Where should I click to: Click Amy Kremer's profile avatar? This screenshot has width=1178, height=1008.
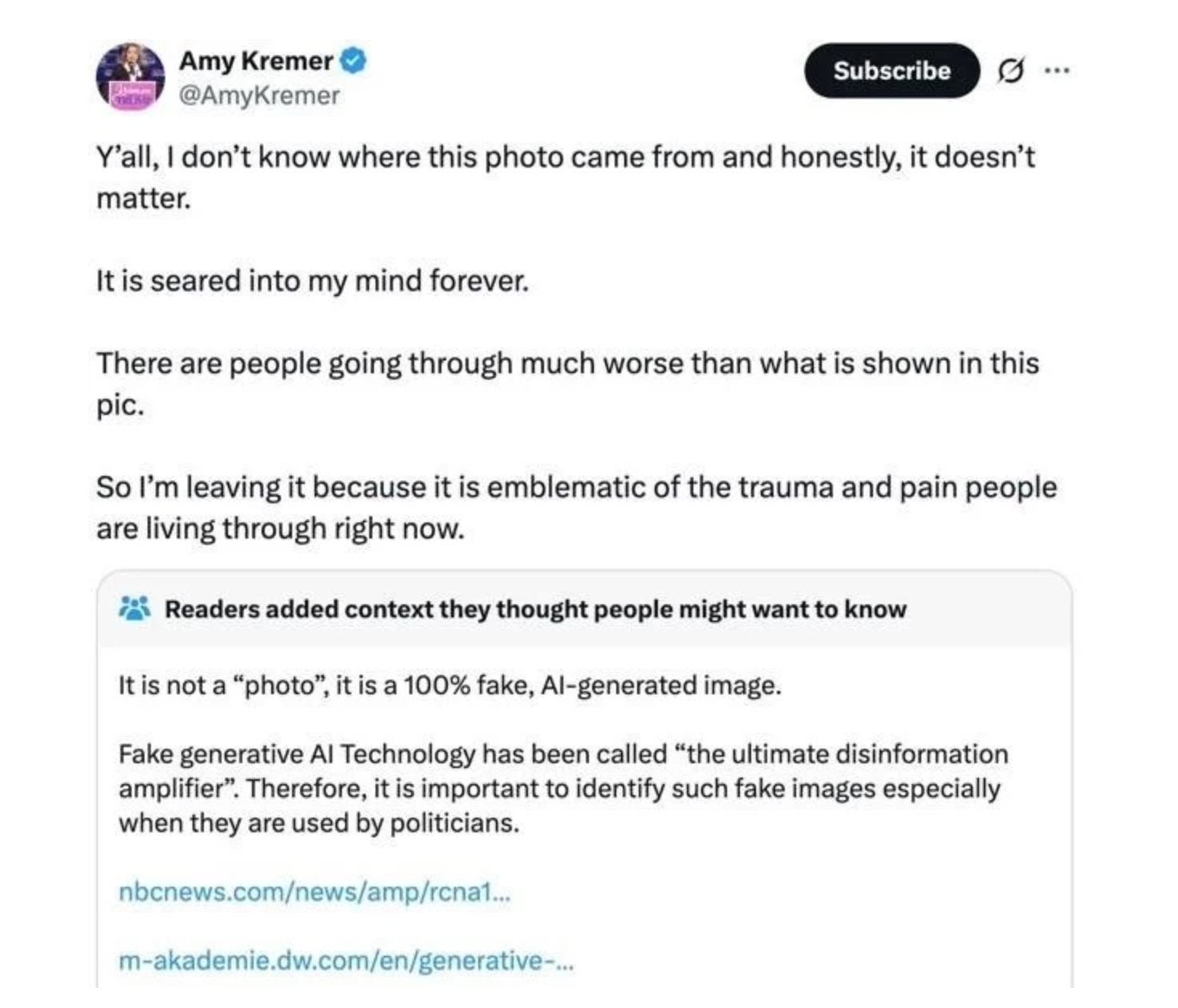point(130,77)
